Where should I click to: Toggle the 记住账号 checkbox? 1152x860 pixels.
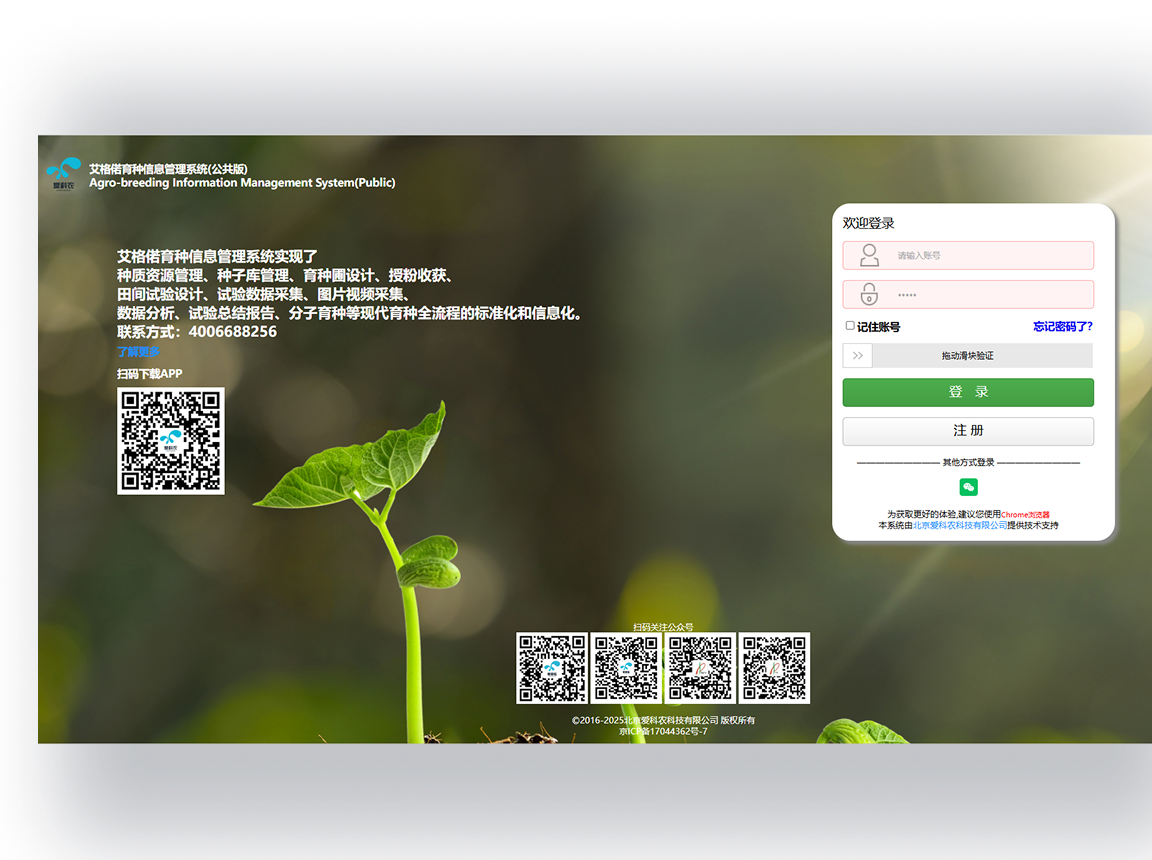pyautogui.click(x=850, y=326)
